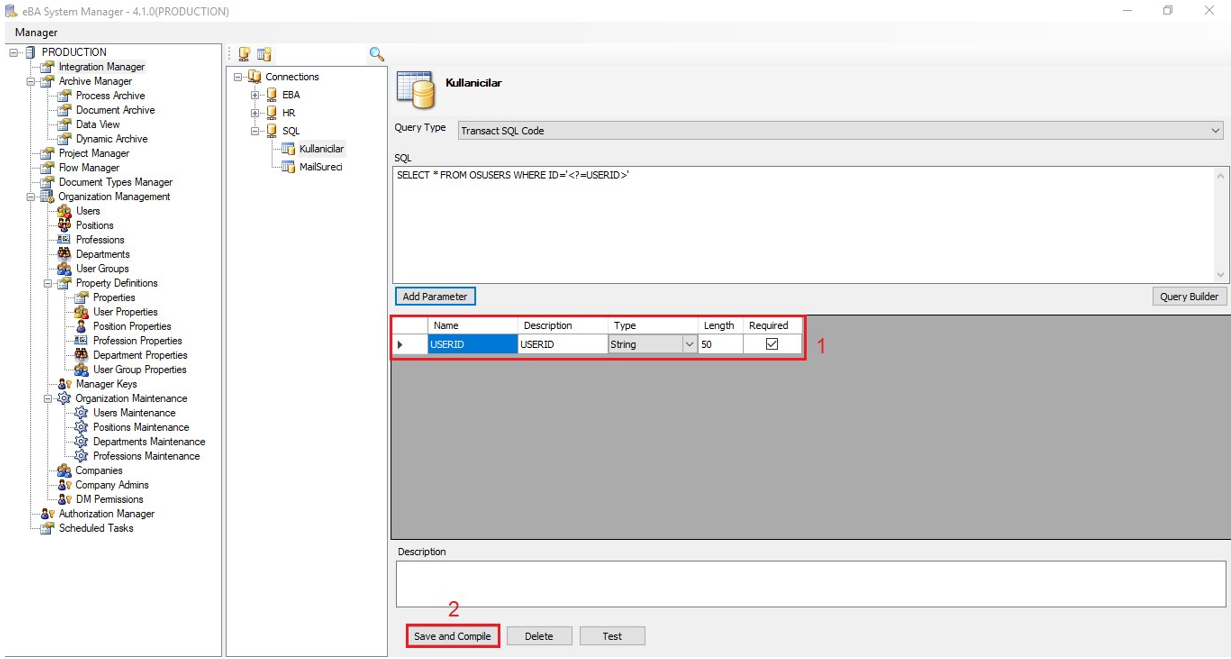Open Users under Organization Management

click(88, 211)
